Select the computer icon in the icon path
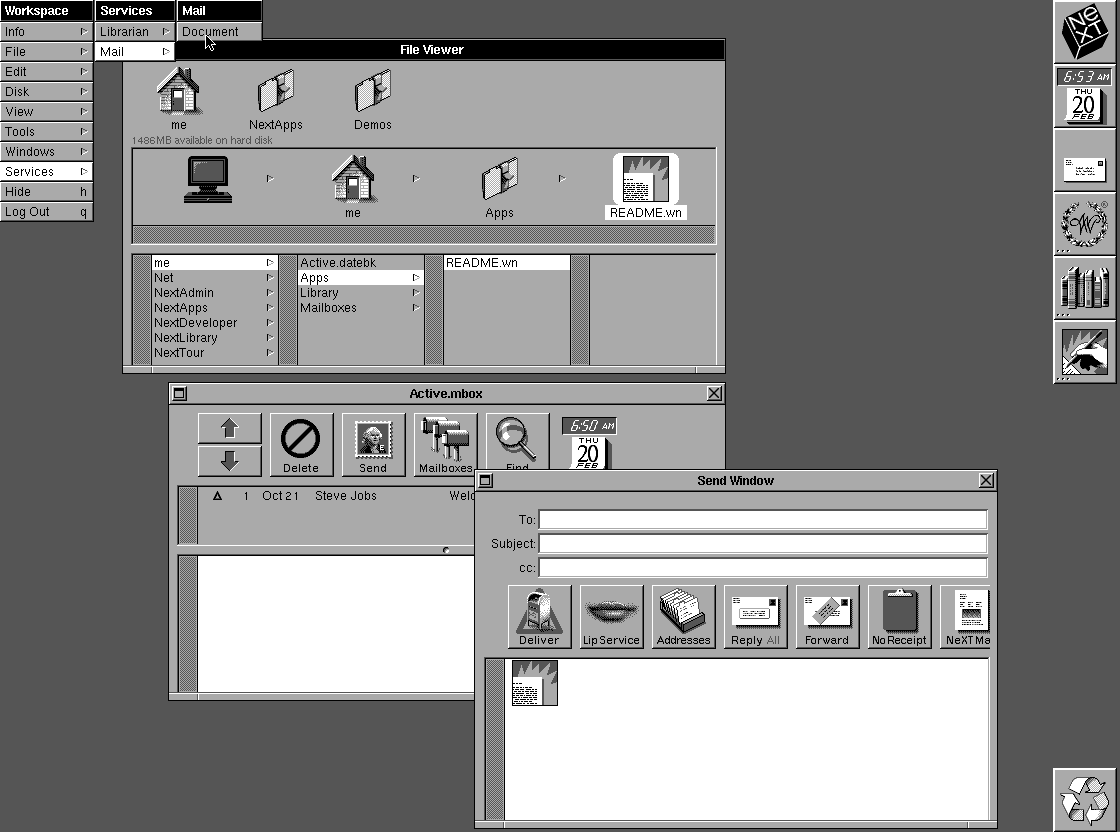This screenshot has height=832, width=1120. tap(207, 180)
